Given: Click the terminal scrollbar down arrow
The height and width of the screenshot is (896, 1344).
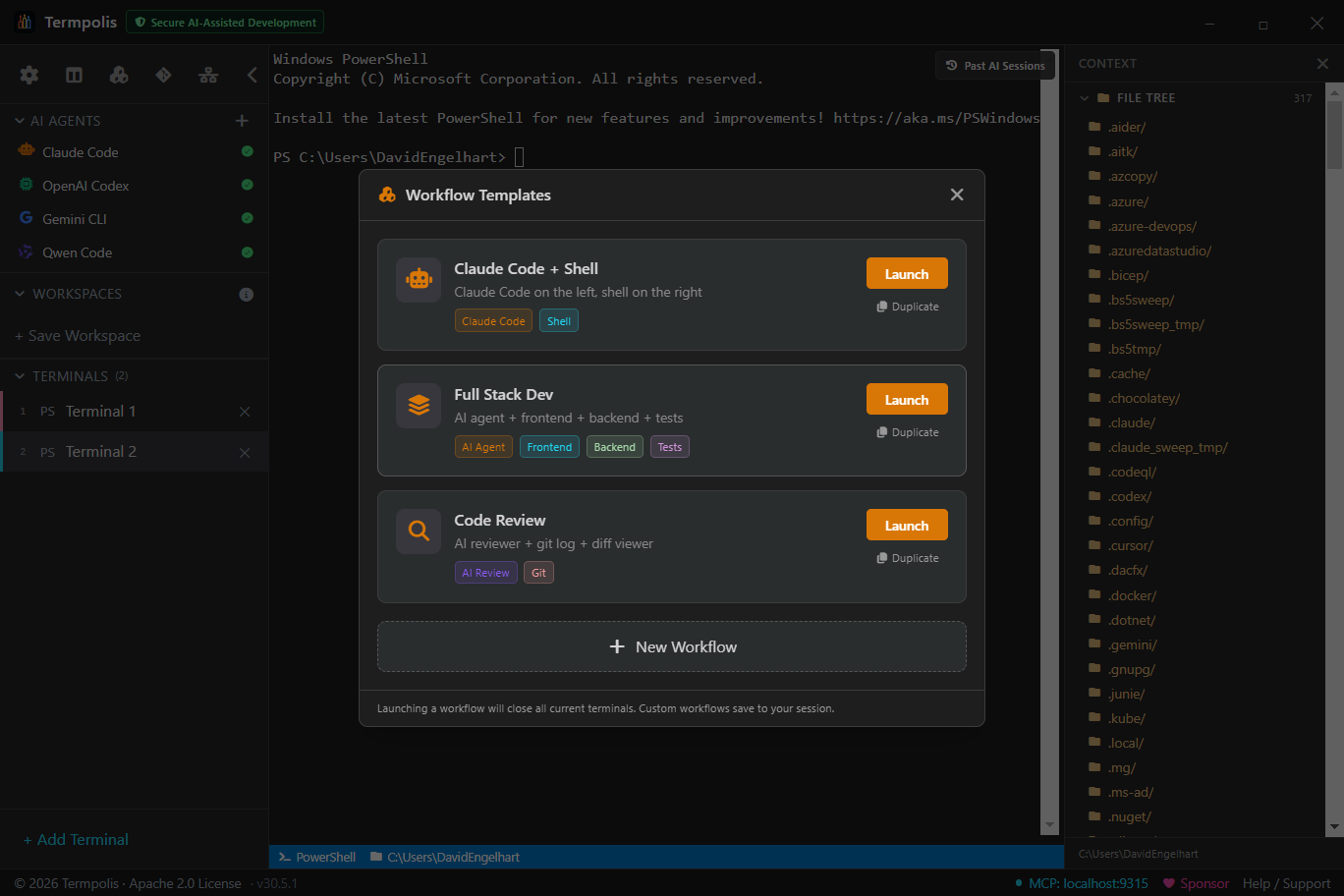Looking at the screenshot, I should [1049, 824].
